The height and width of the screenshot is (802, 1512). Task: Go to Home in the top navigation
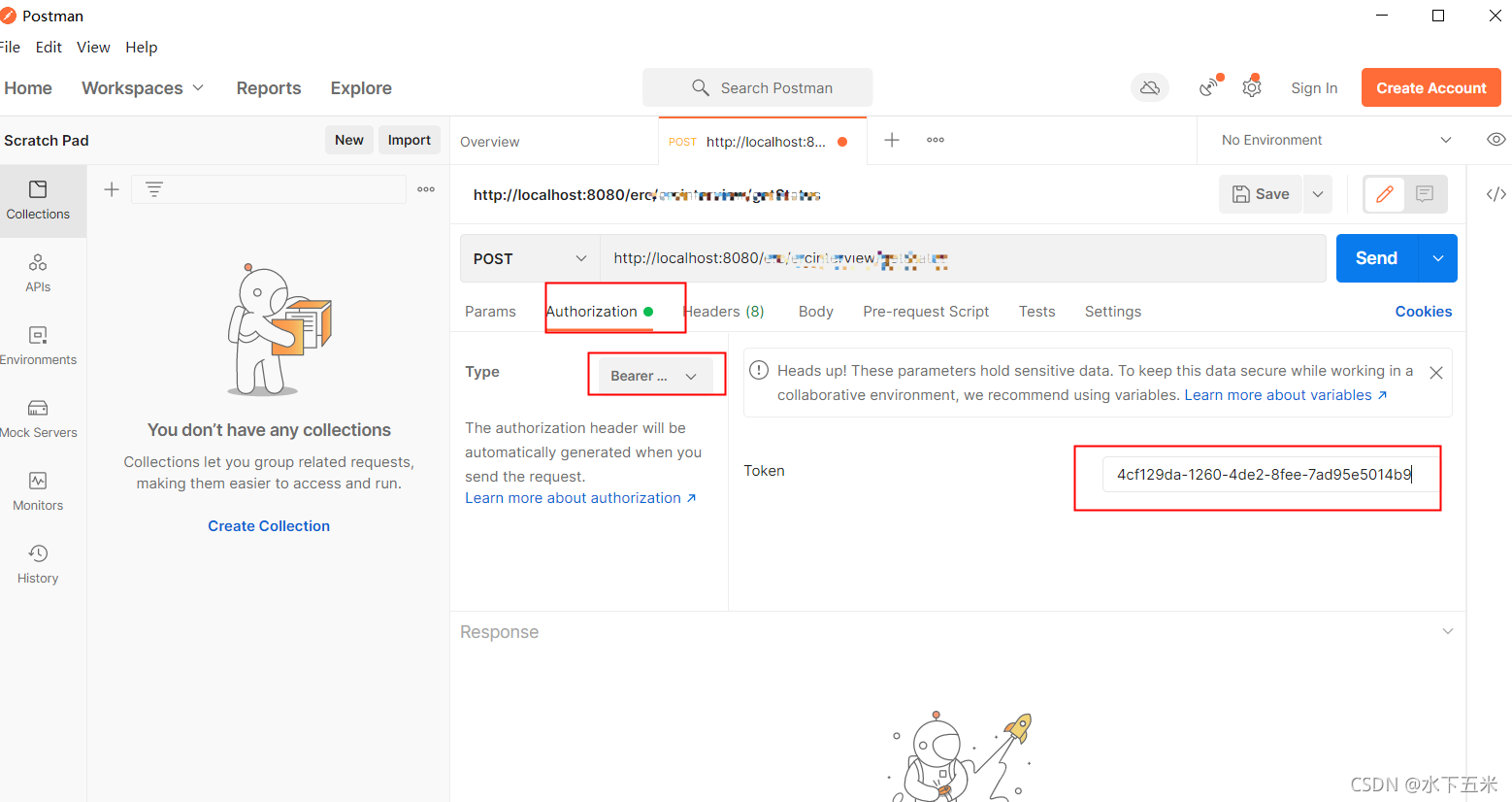tap(28, 87)
